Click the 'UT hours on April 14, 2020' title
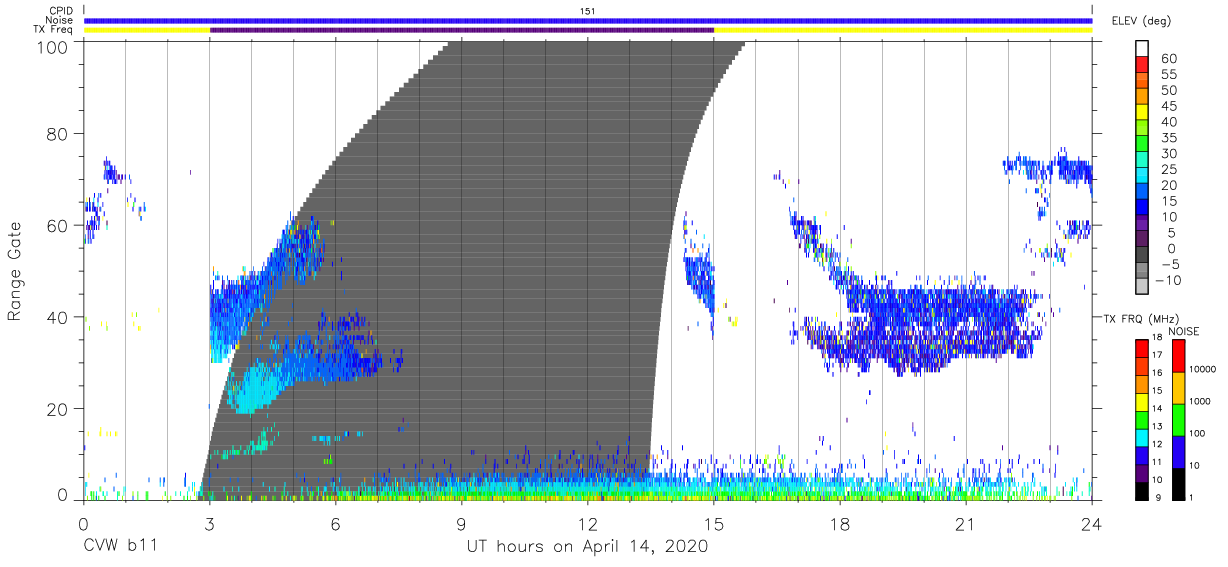The width and height of the screenshot is (1228, 567). pos(587,547)
